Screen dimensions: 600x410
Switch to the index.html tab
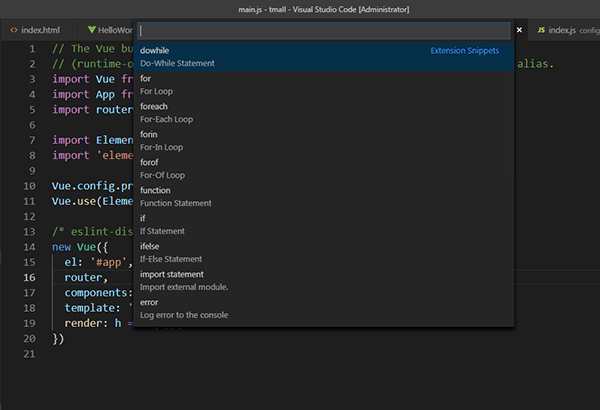click(40, 31)
